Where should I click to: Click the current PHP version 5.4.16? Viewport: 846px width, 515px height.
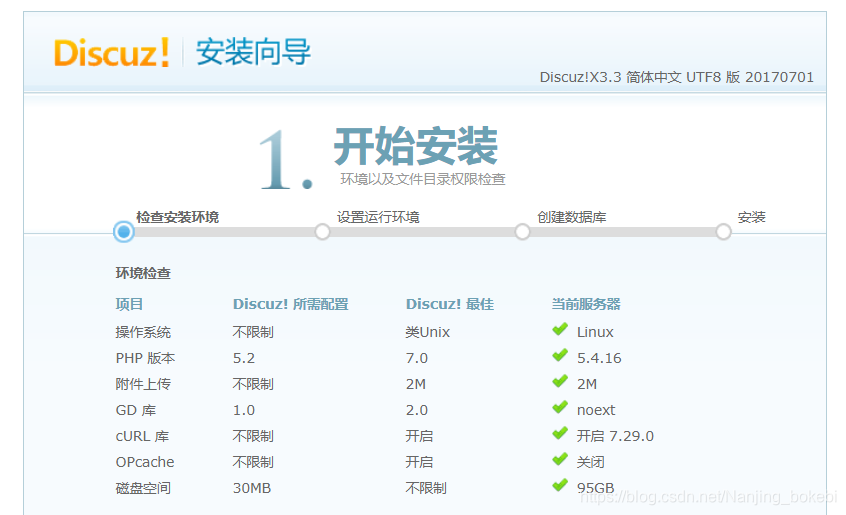(599, 358)
